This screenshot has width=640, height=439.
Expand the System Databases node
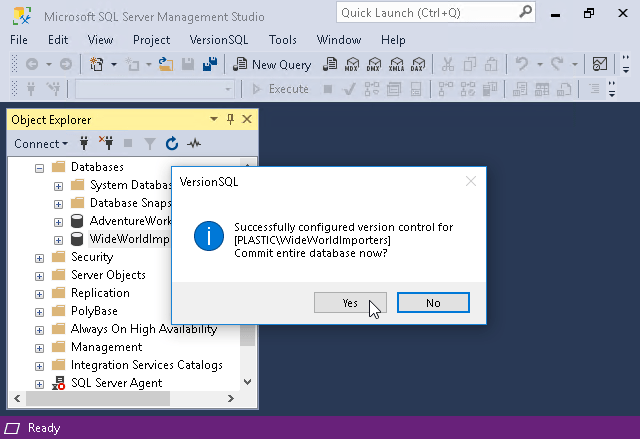coord(58,186)
